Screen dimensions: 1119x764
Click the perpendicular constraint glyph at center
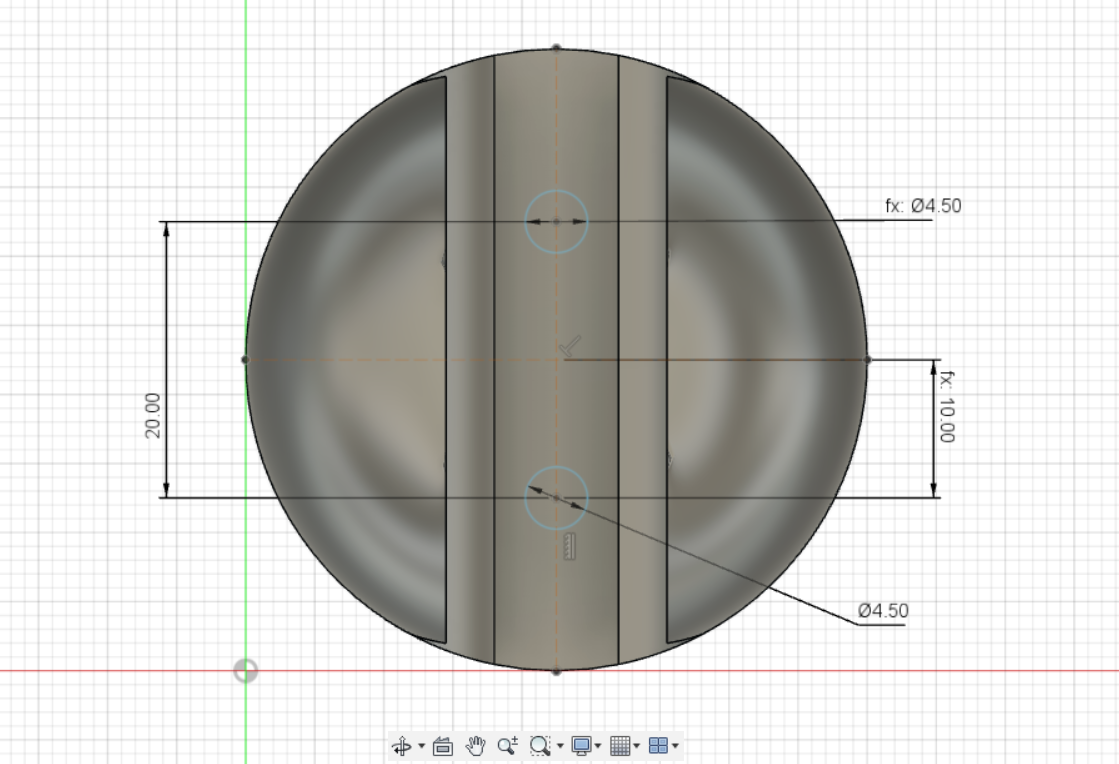570,347
